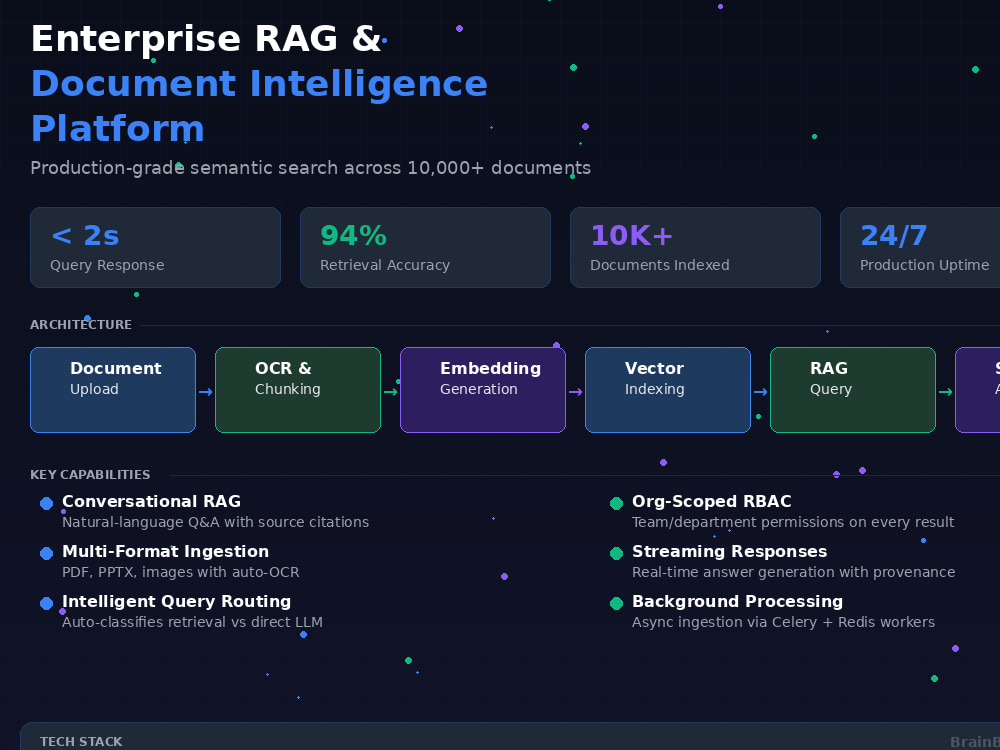Image resolution: width=1000 pixels, height=750 pixels.
Task: Click the '< 2s' Query Response card
Action: (155, 247)
